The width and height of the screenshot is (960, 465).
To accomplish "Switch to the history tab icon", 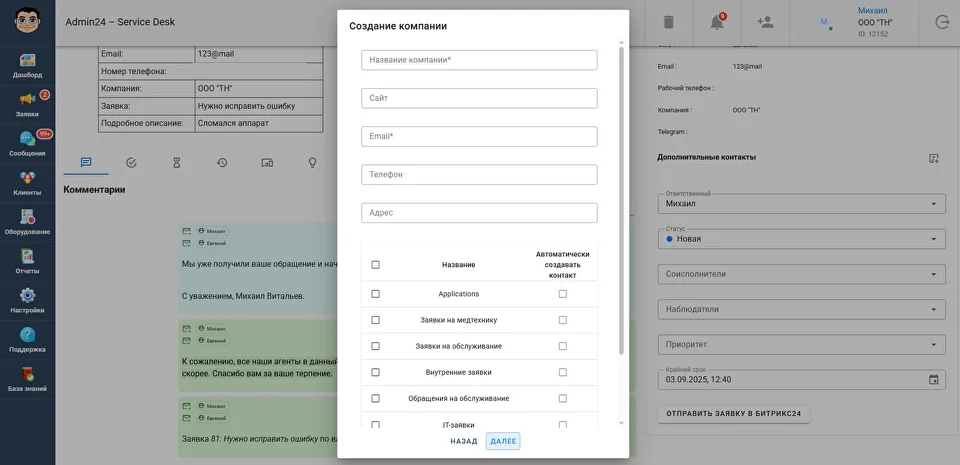I will [x=221, y=162].
